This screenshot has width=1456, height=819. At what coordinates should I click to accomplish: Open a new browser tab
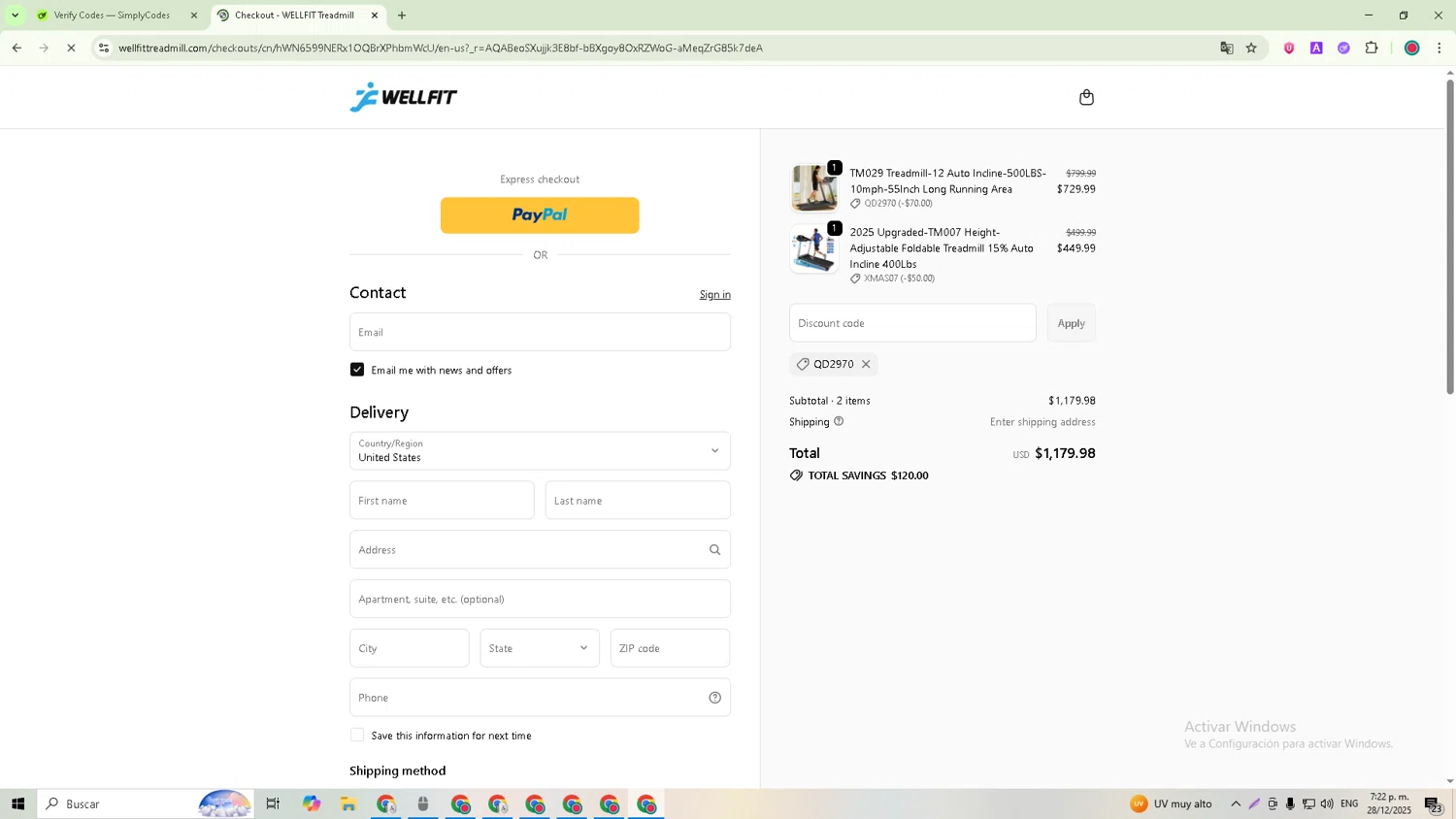pos(402,16)
